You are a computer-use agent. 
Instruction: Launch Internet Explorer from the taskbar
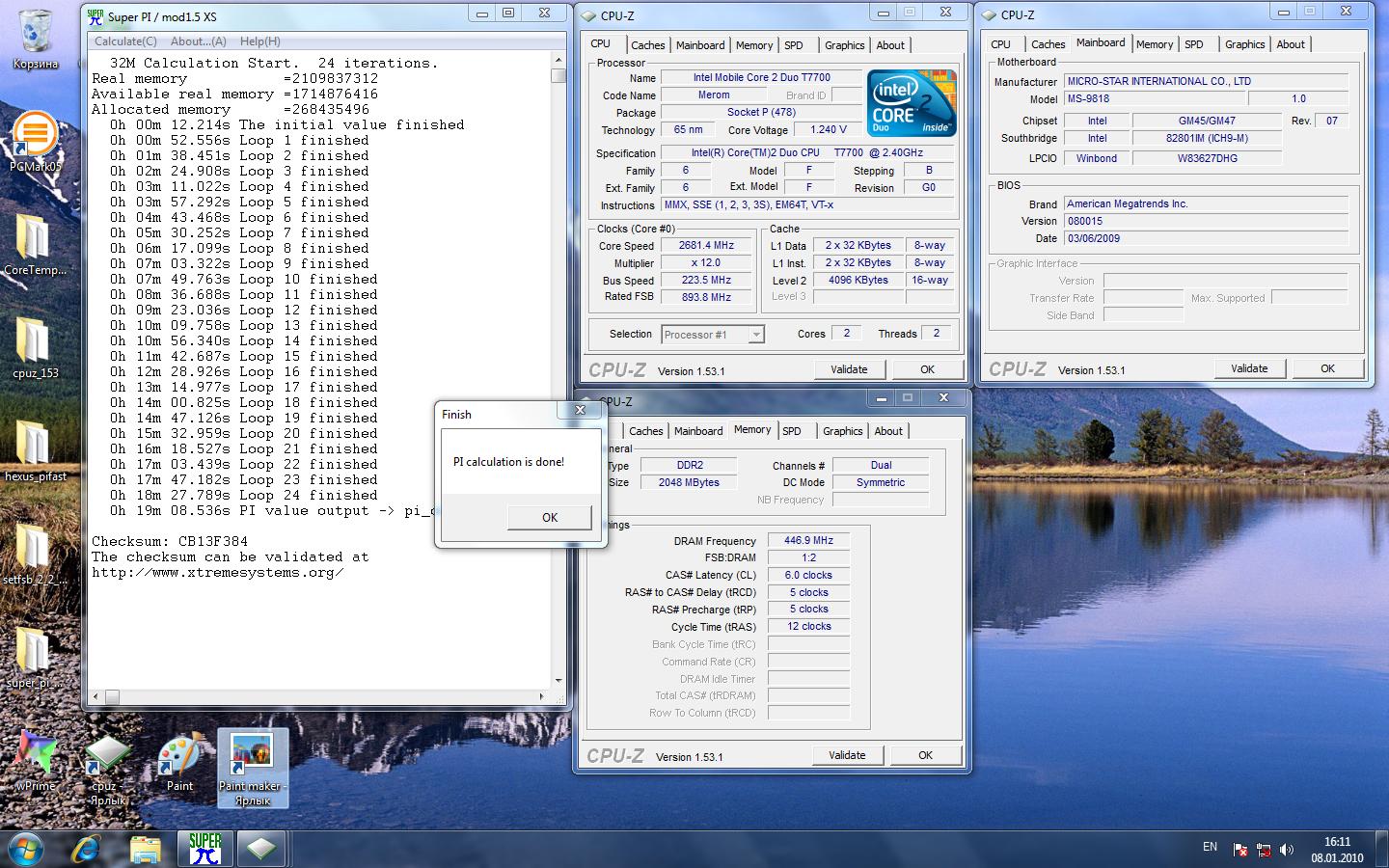pos(87,849)
